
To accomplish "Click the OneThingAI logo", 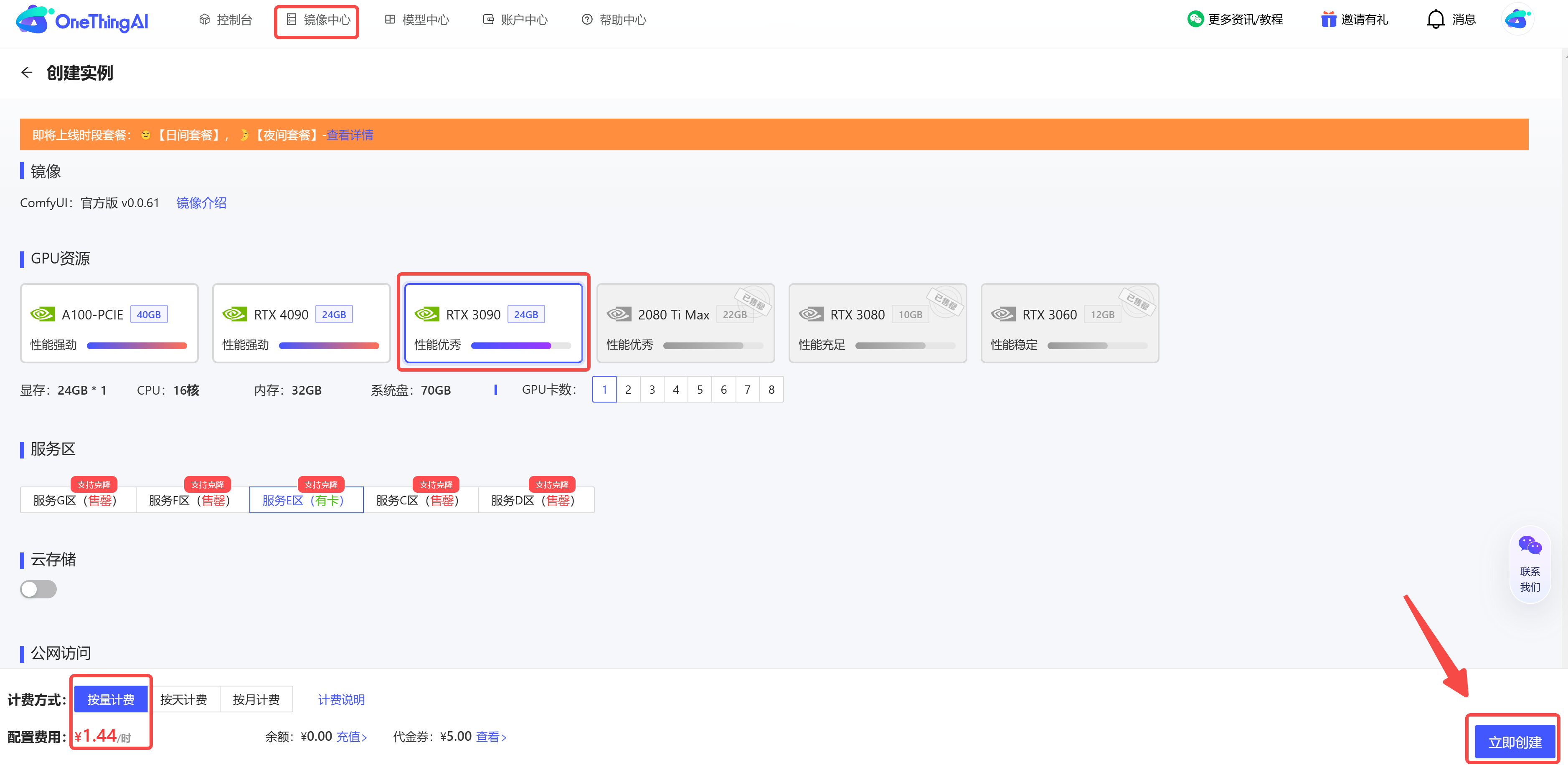I will (x=82, y=20).
